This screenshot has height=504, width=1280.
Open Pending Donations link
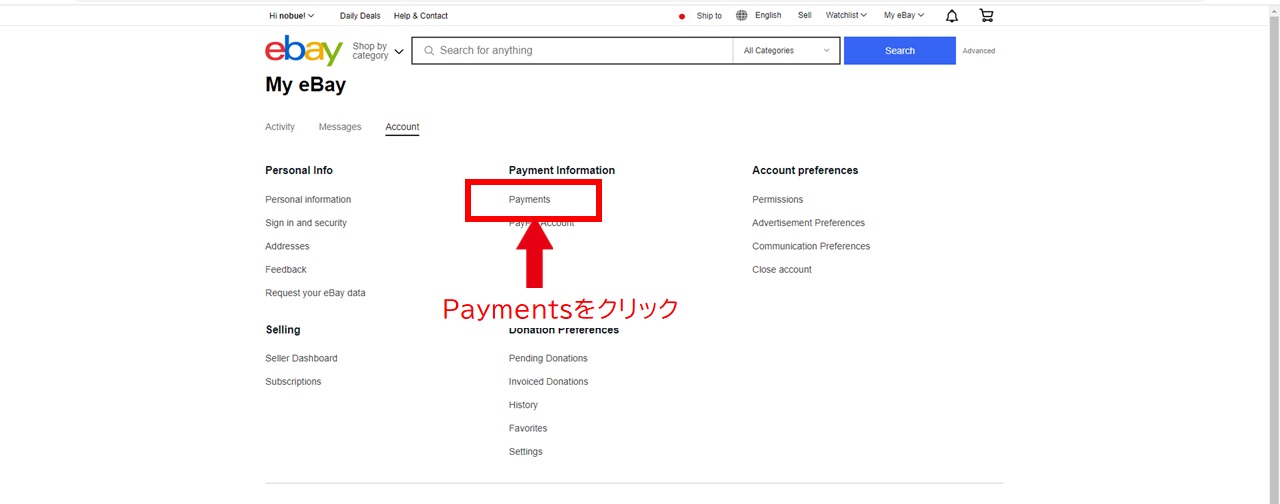coord(548,358)
